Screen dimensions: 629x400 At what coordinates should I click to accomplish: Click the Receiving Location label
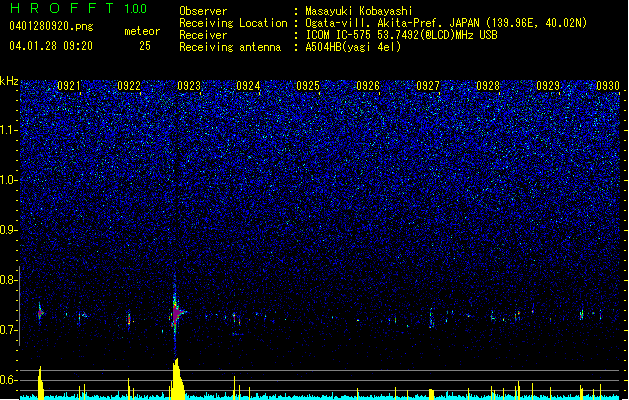[x=233, y=23]
